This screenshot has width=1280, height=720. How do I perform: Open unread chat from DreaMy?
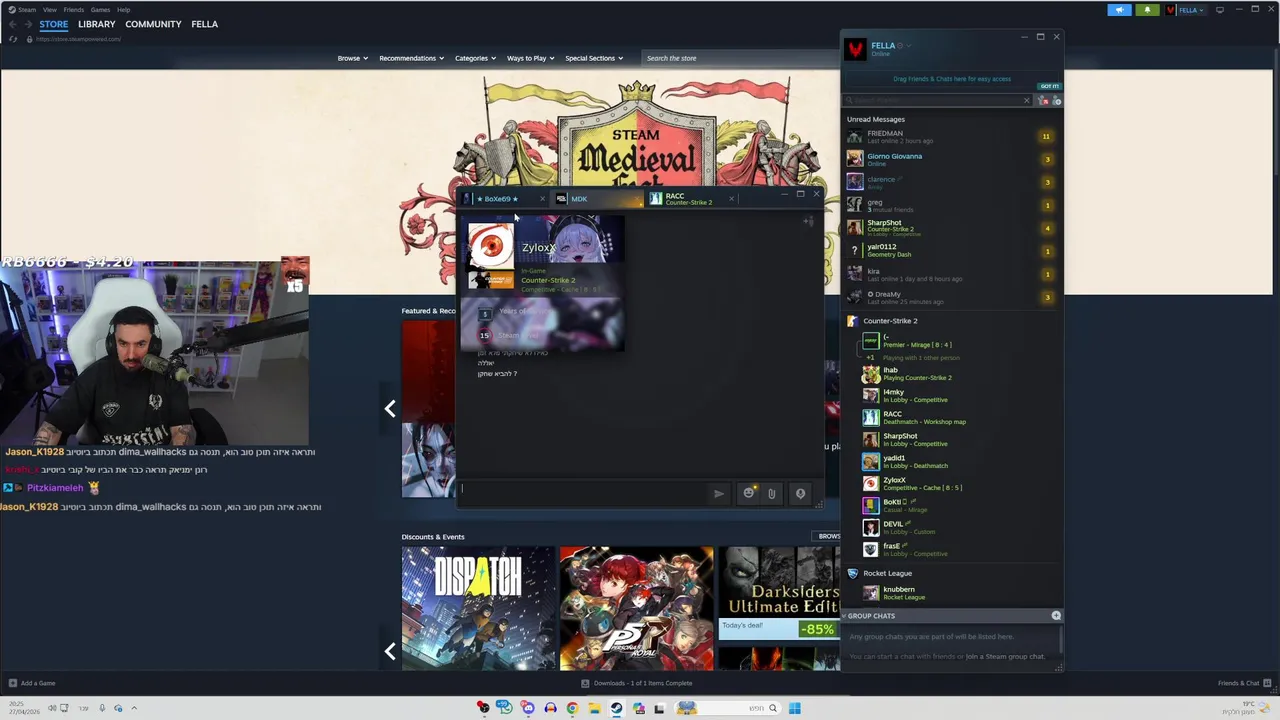click(x=953, y=297)
